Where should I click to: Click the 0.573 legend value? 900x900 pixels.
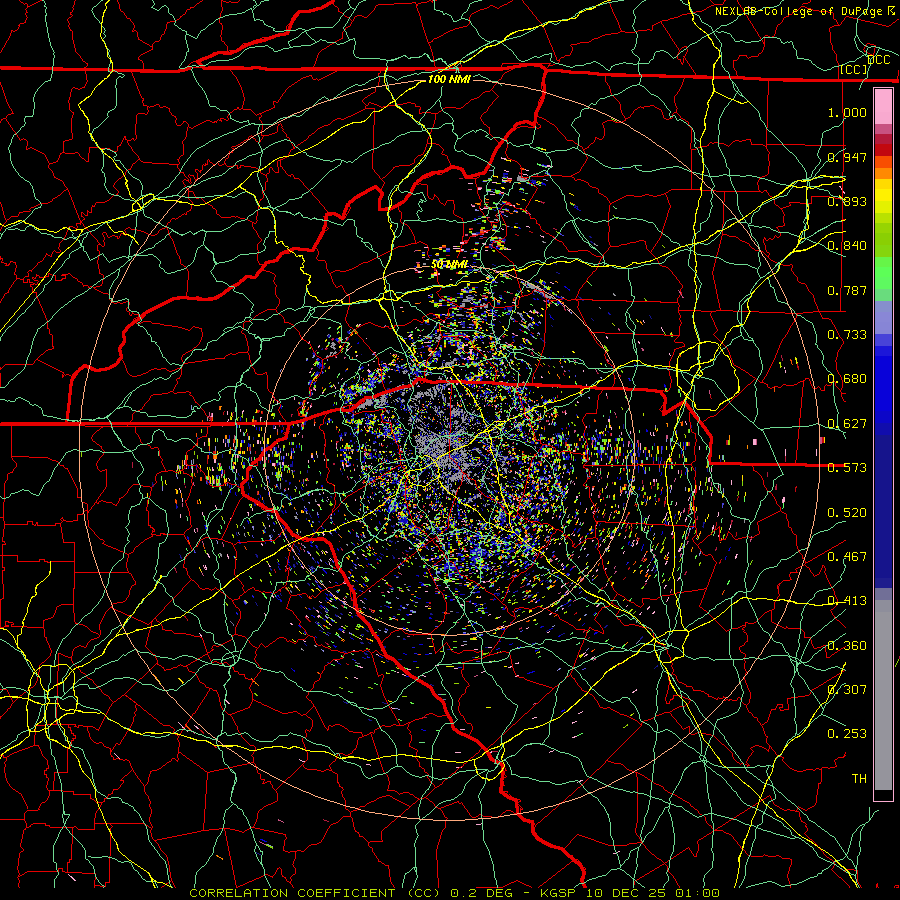coord(847,468)
